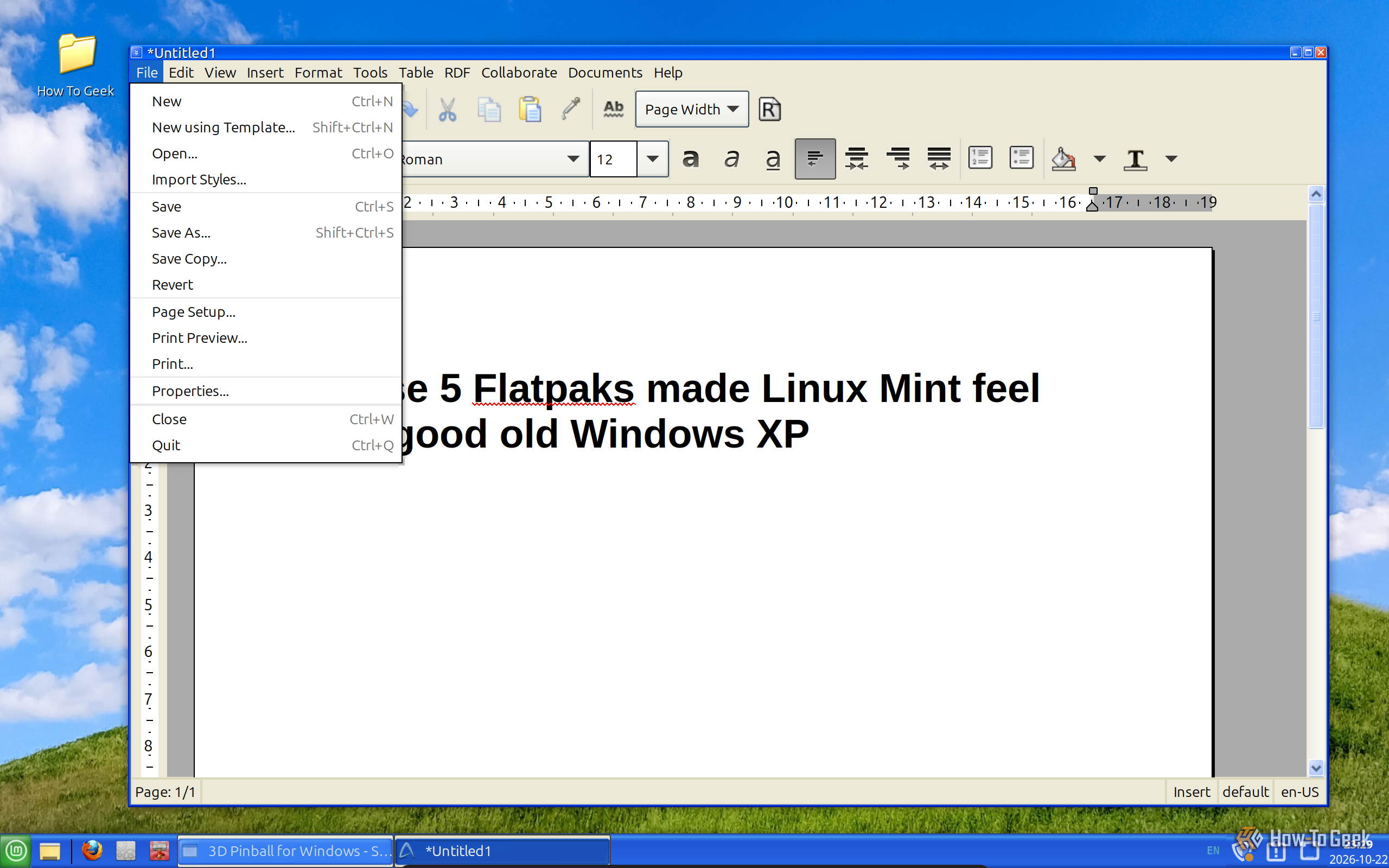Toggle bold text formatting
The width and height of the screenshot is (1389, 868).
point(691,158)
